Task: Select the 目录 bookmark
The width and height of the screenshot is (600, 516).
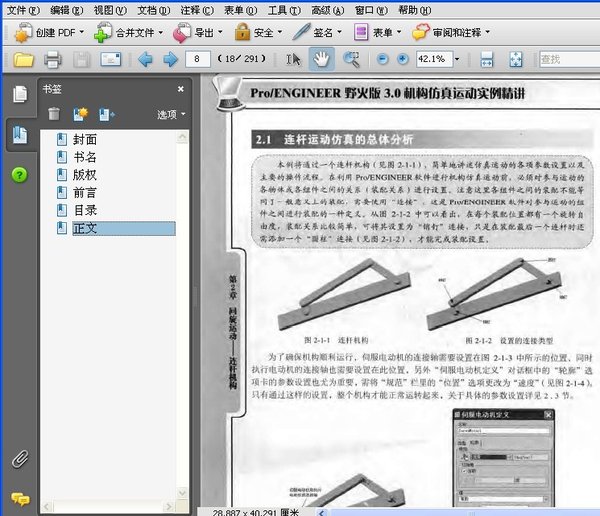Action: click(x=85, y=210)
